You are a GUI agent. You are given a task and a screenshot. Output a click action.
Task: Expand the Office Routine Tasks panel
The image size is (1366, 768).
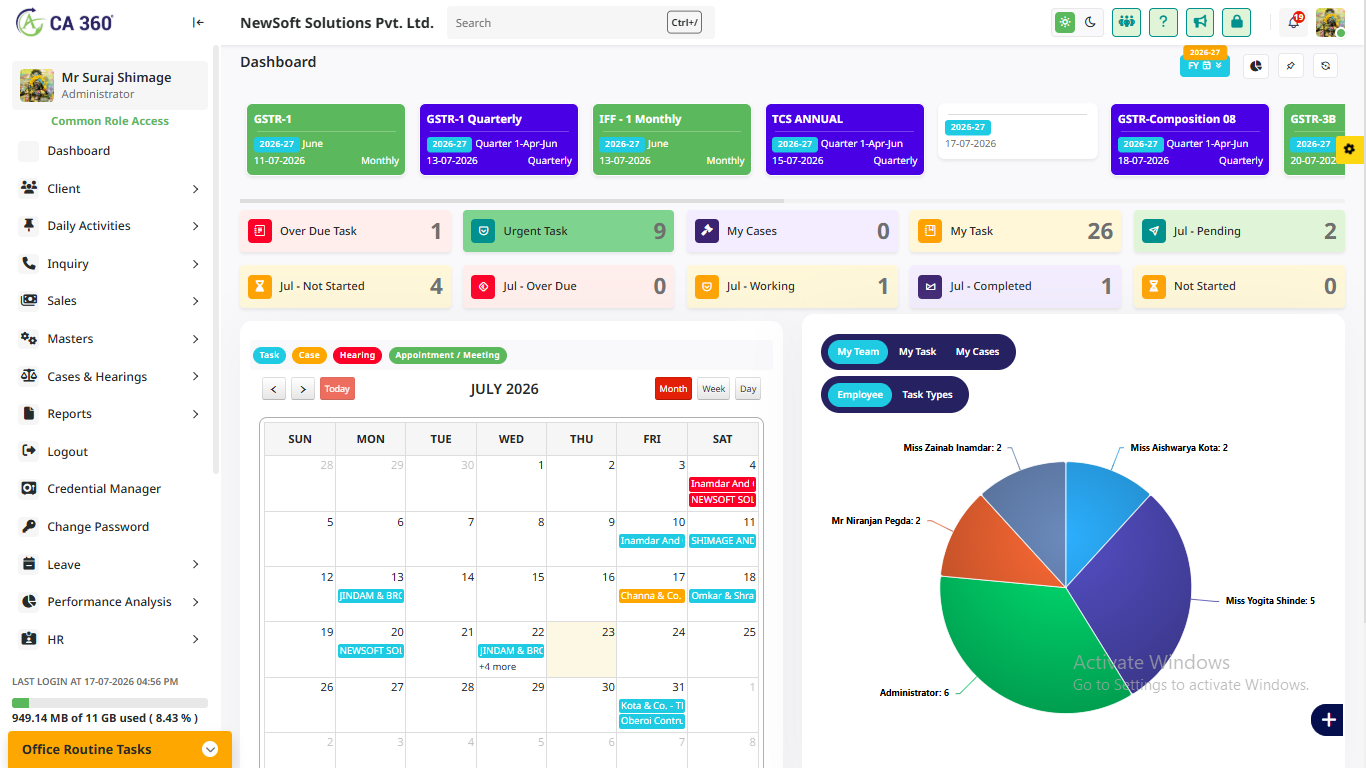120,749
